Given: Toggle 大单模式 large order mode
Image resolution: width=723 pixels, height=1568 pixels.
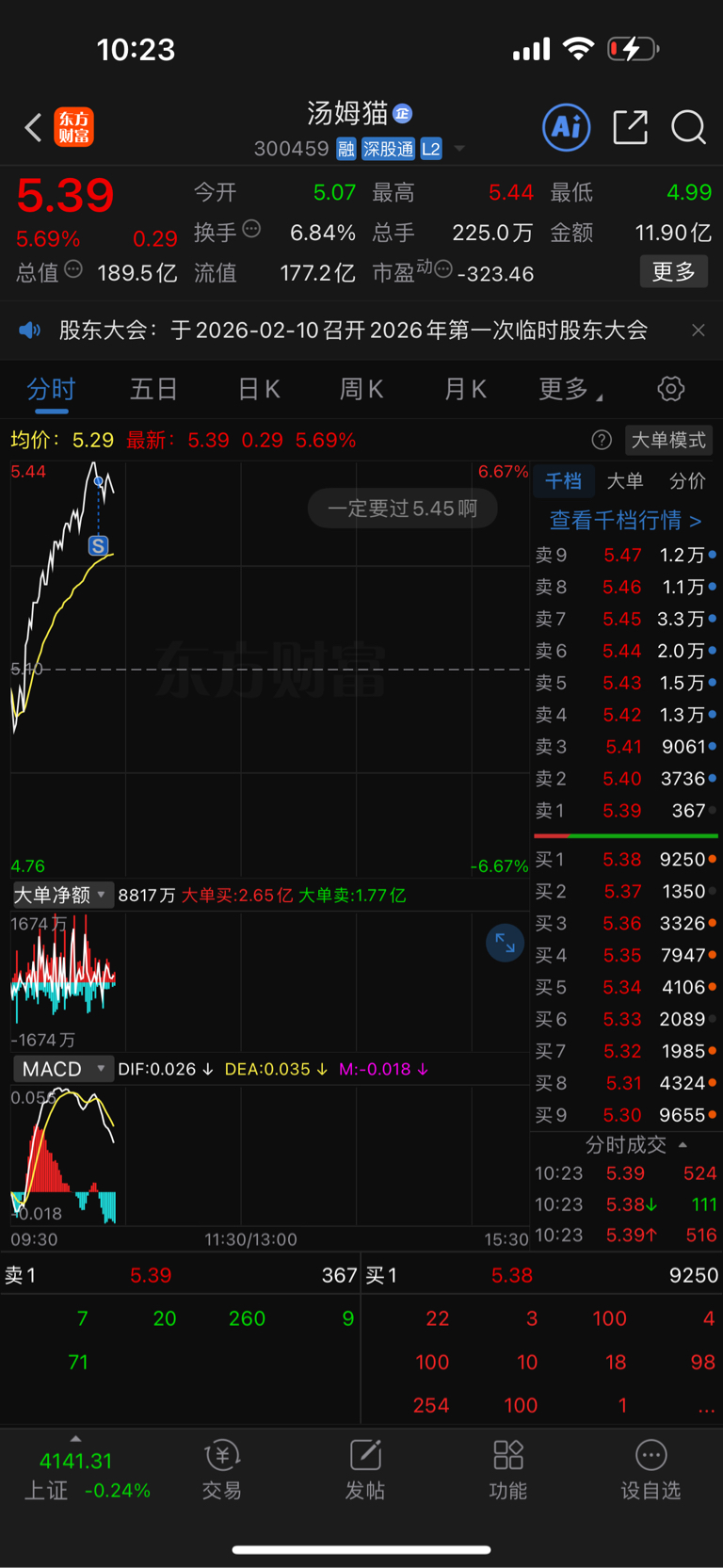Looking at the screenshot, I should [x=668, y=440].
